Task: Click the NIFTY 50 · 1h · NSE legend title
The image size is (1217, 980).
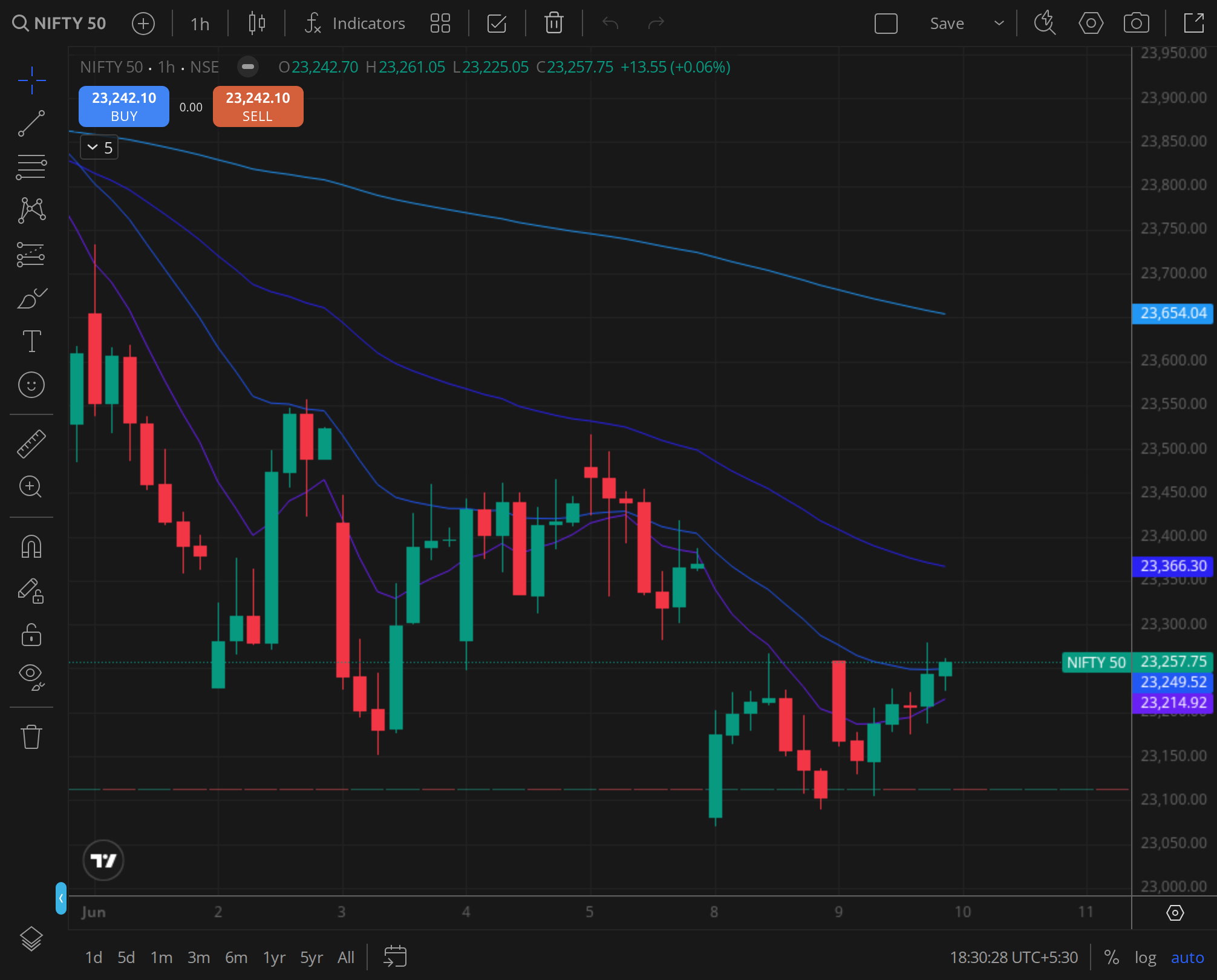Action: [149, 67]
